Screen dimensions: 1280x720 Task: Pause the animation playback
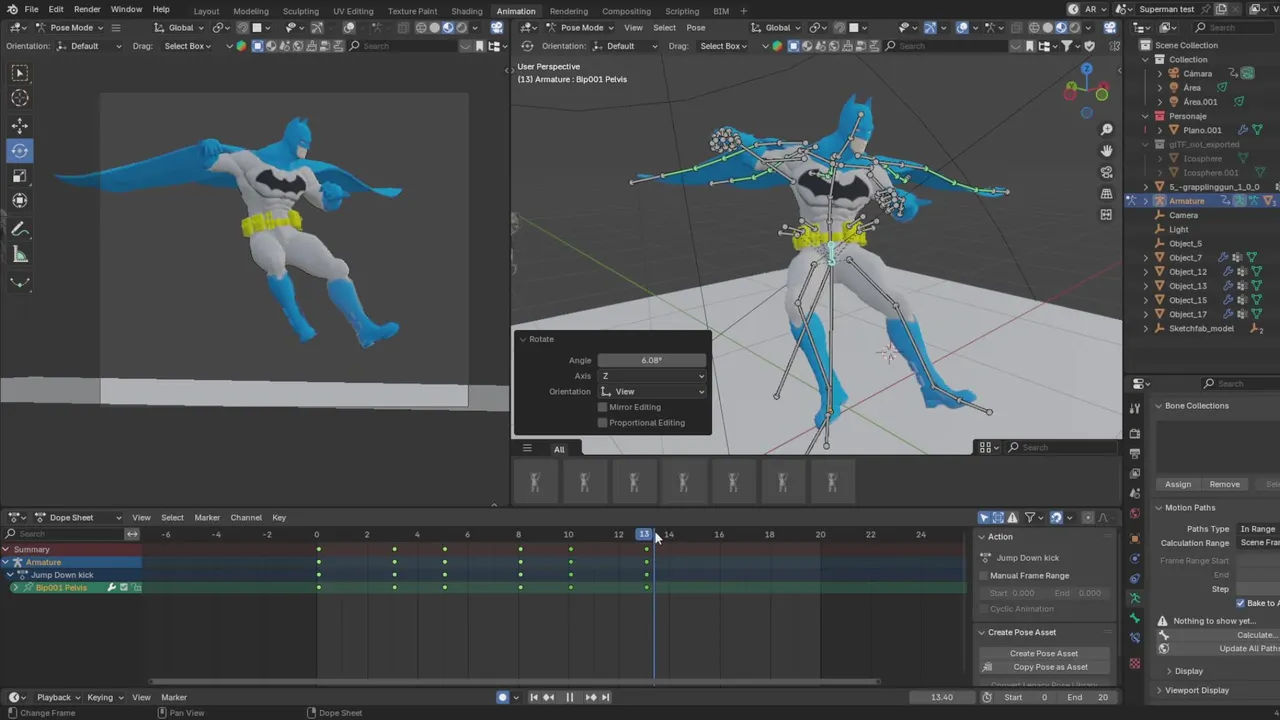pos(569,697)
